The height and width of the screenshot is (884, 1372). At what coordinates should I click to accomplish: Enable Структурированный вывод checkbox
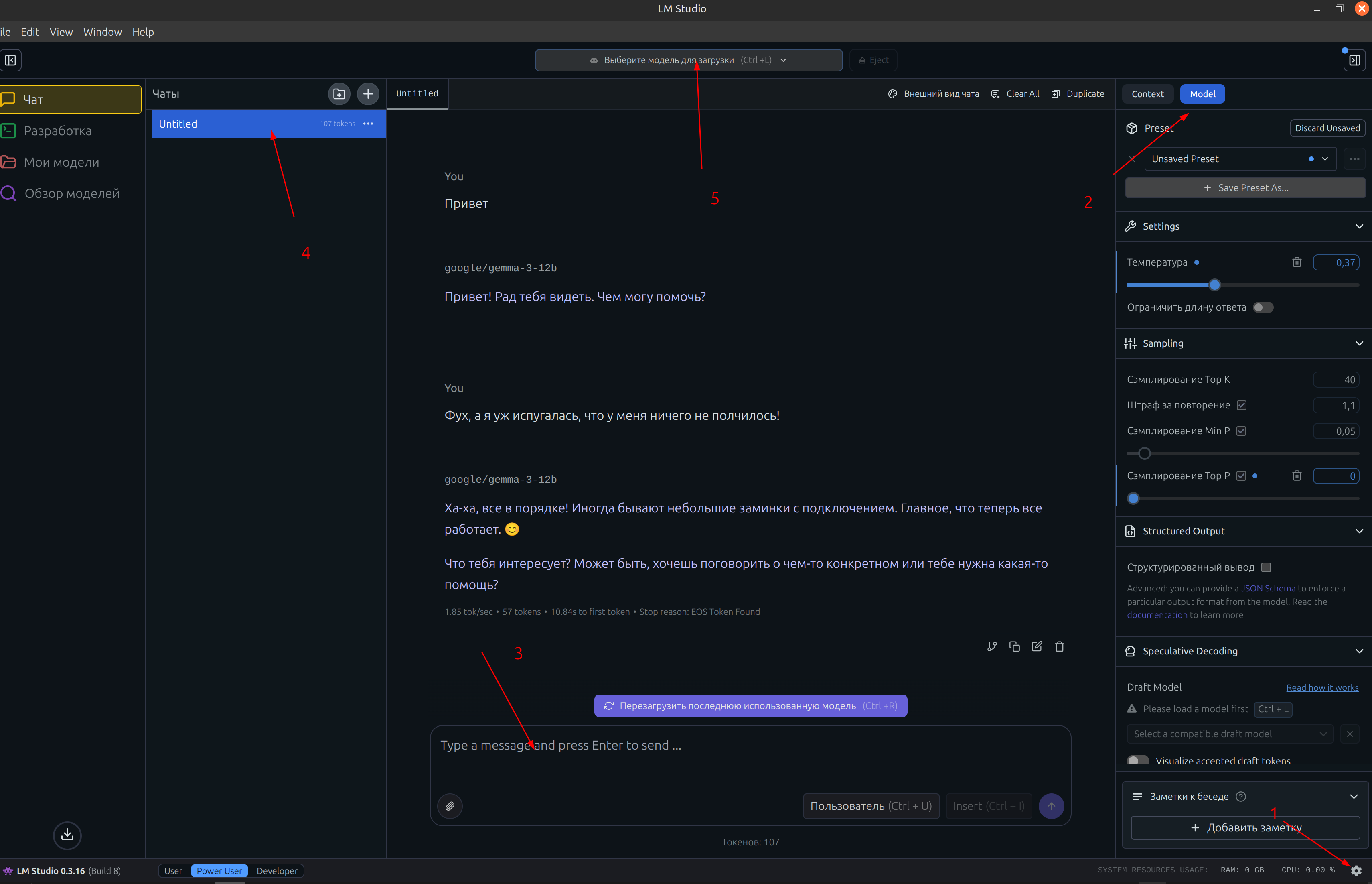[1266, 567]
